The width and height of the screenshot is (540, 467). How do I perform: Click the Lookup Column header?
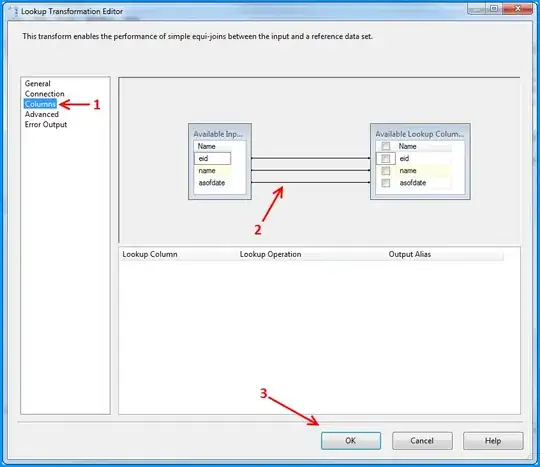tap(150, 254)
